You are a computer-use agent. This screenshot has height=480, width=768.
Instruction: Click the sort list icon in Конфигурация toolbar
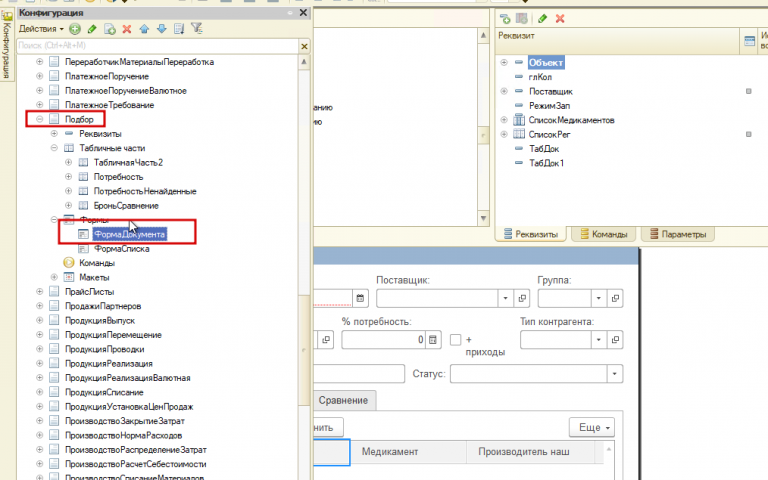(x=179, y=29)
